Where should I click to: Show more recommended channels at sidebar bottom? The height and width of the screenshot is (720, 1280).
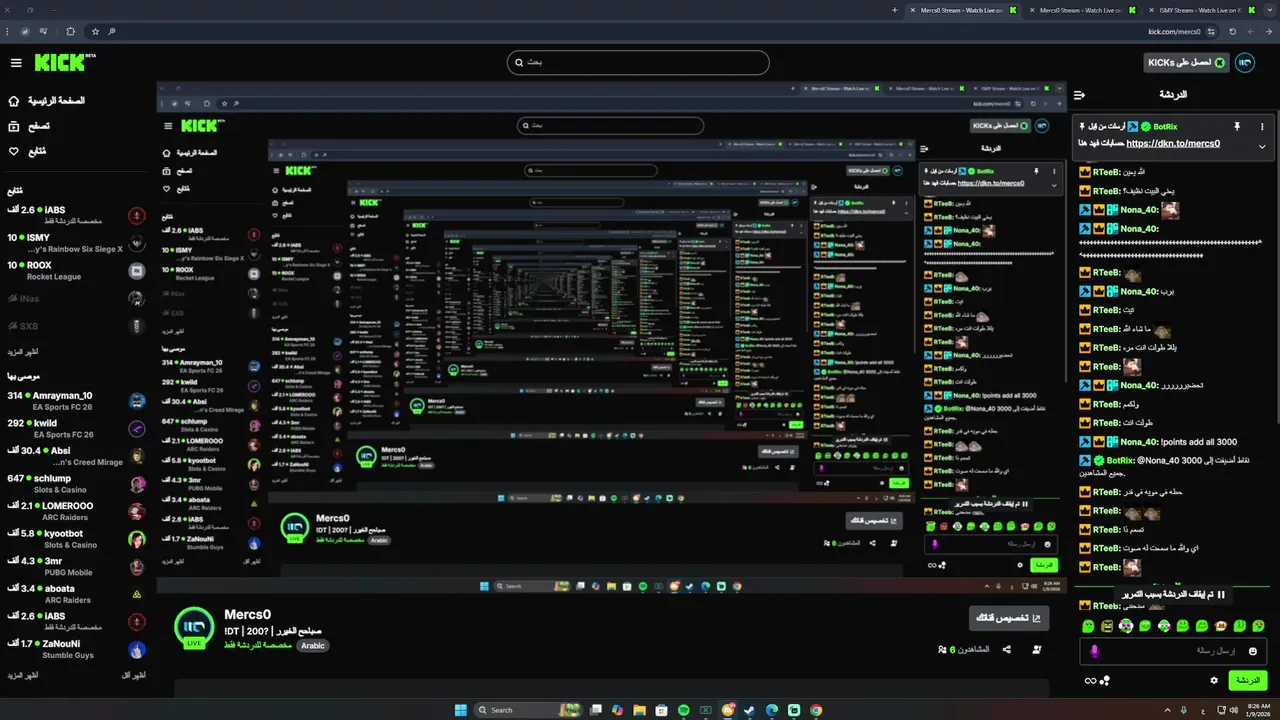22,676
